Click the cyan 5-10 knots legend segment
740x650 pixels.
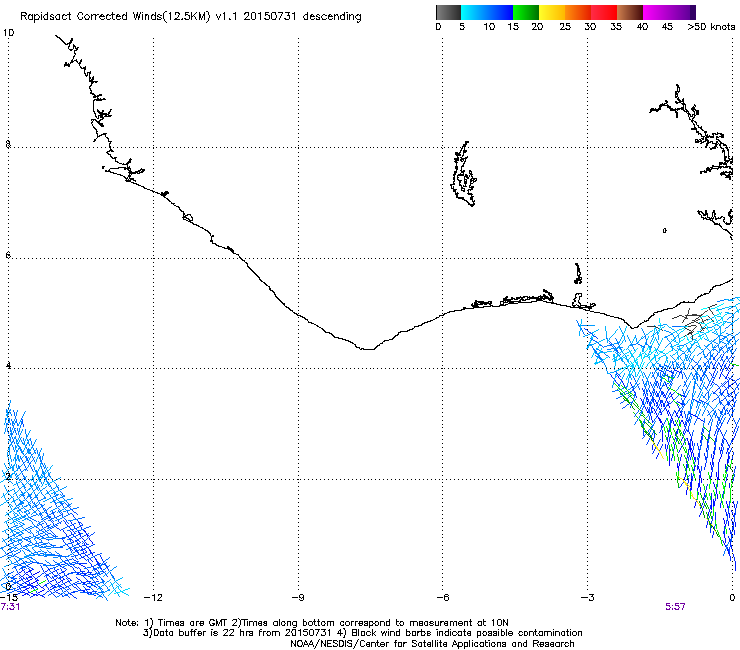pos(474,12)
